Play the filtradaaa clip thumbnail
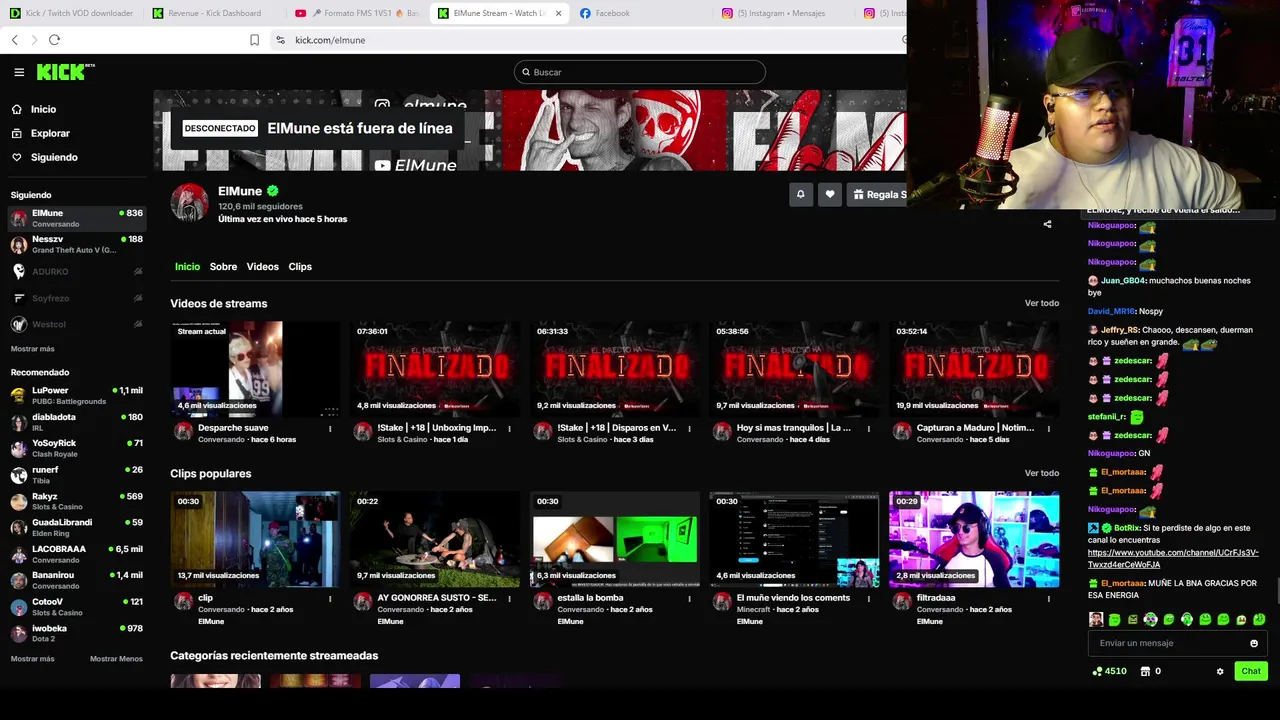1280x720 pixels. 974,538
